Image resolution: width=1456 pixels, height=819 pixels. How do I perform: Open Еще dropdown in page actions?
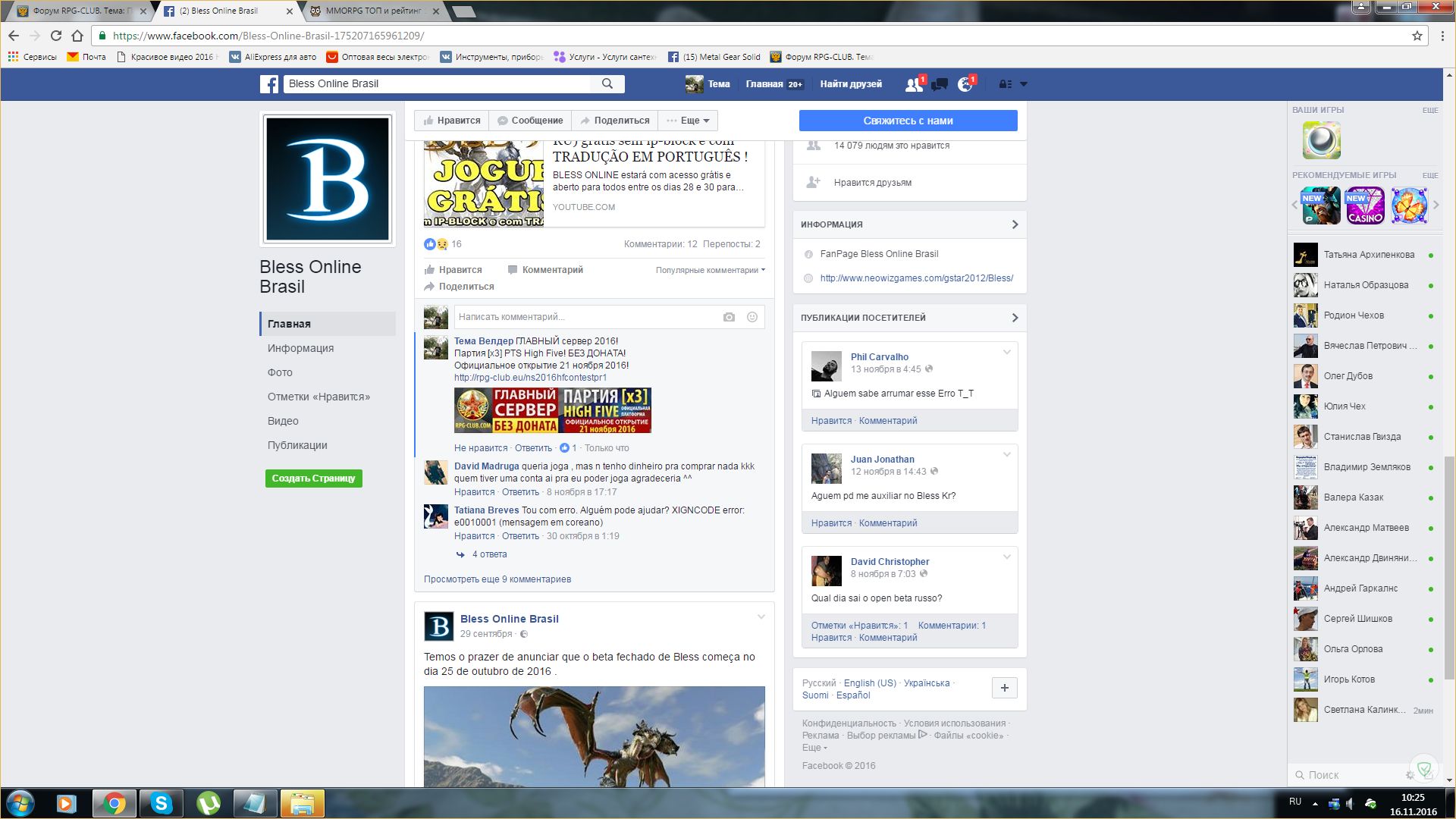(x=688, y=121)
